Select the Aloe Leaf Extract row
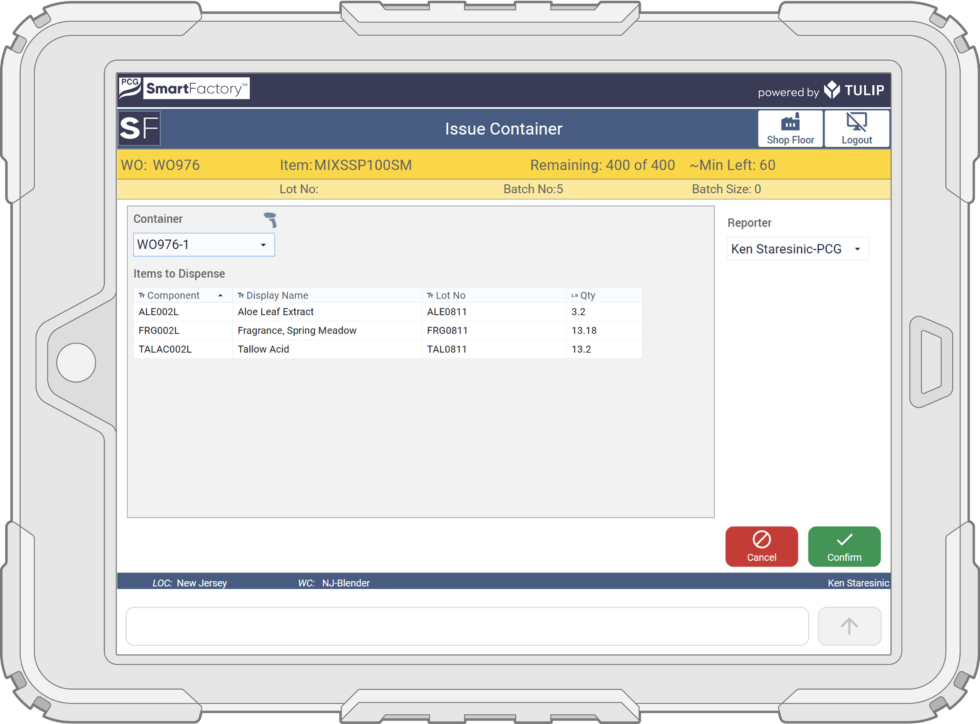Screen dimensions: 980x724 [x=330, y=312]
